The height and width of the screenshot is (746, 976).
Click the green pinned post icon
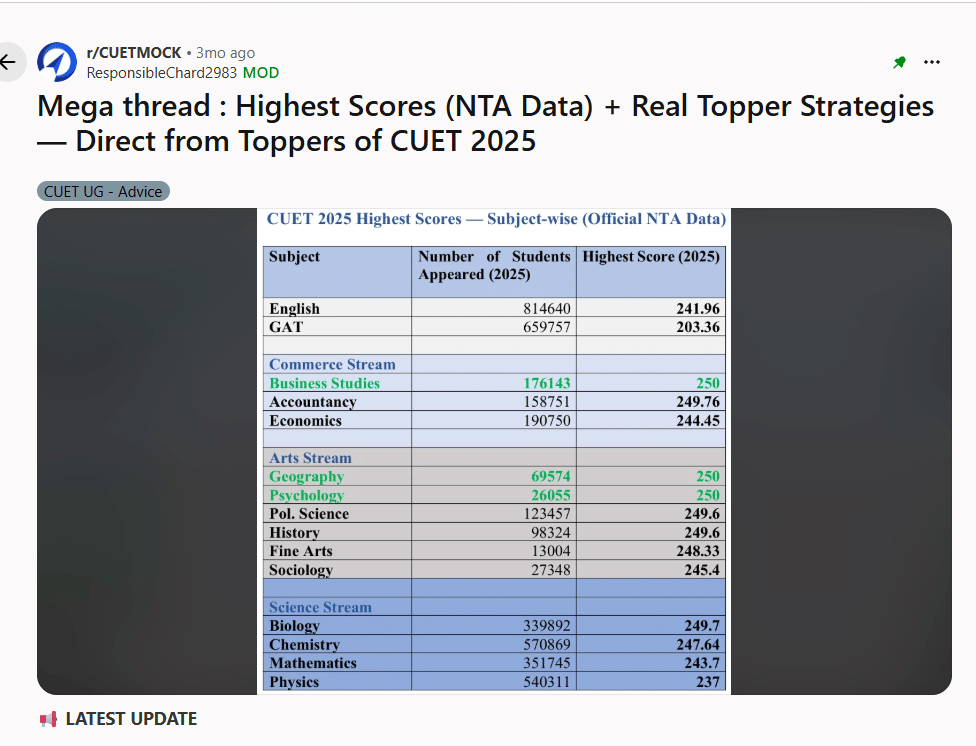(899, 62)
